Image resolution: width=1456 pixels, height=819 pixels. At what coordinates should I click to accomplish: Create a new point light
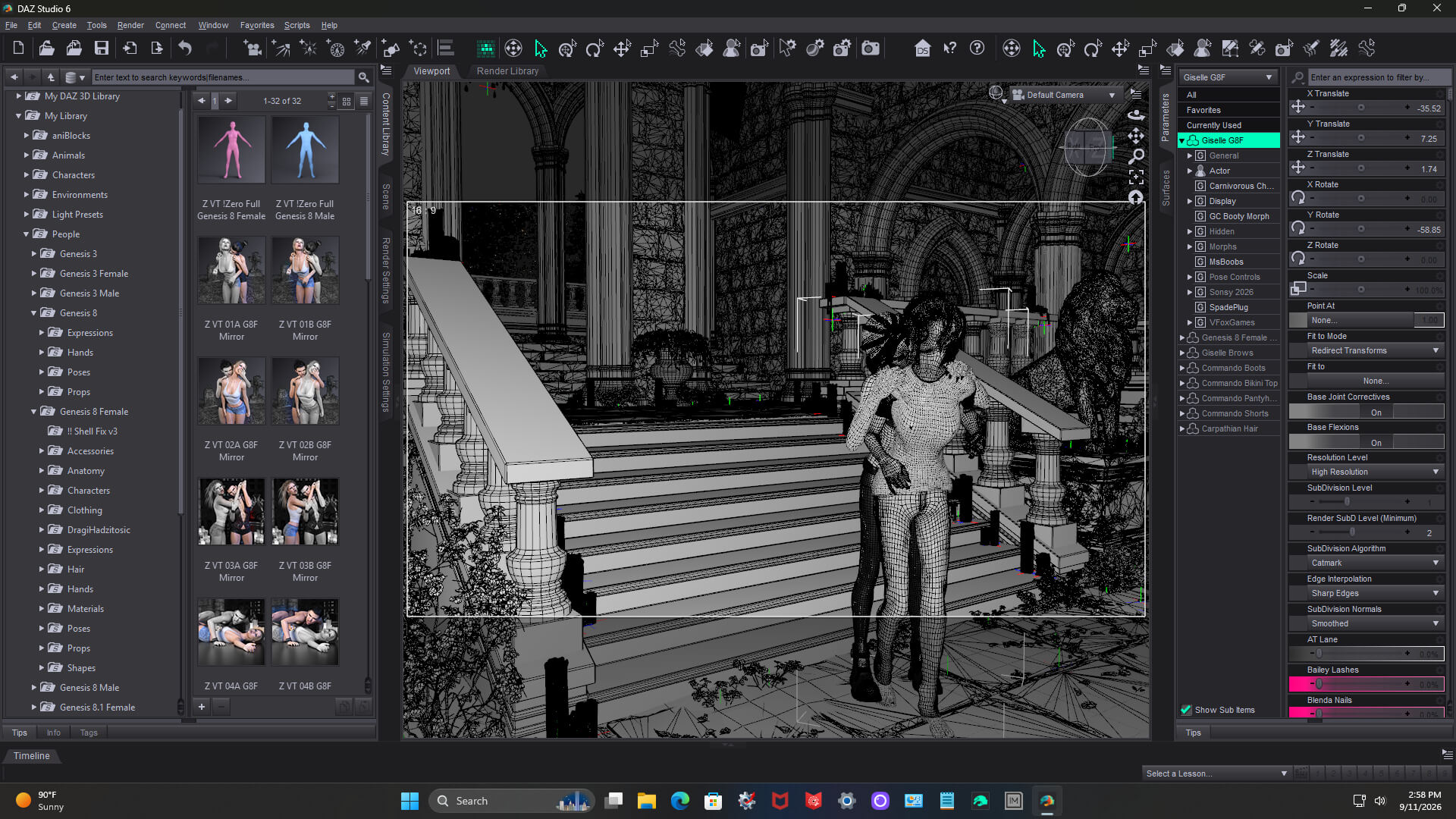click(x=309, y=49)
